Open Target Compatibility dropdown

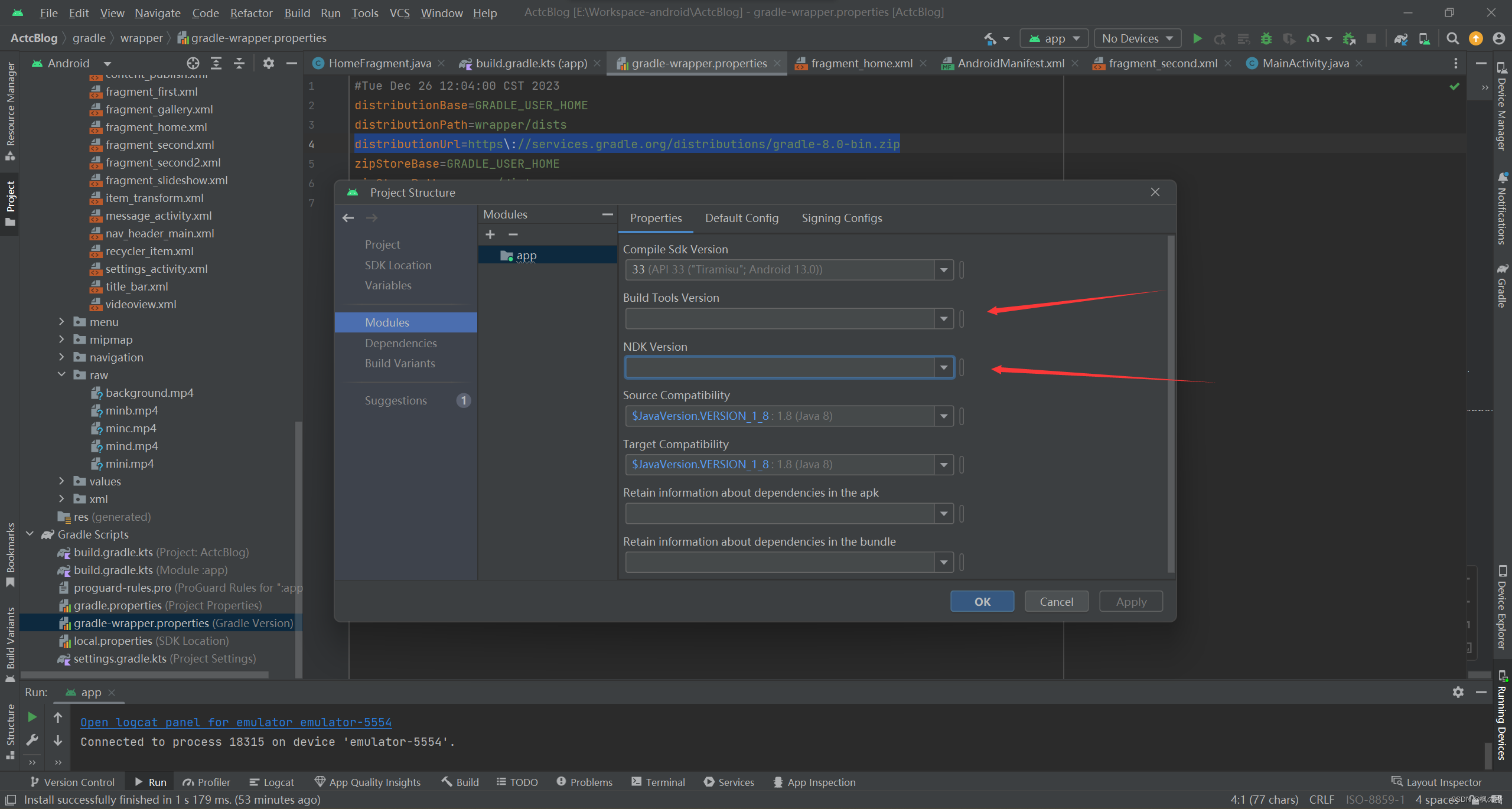tap(944, 465)
